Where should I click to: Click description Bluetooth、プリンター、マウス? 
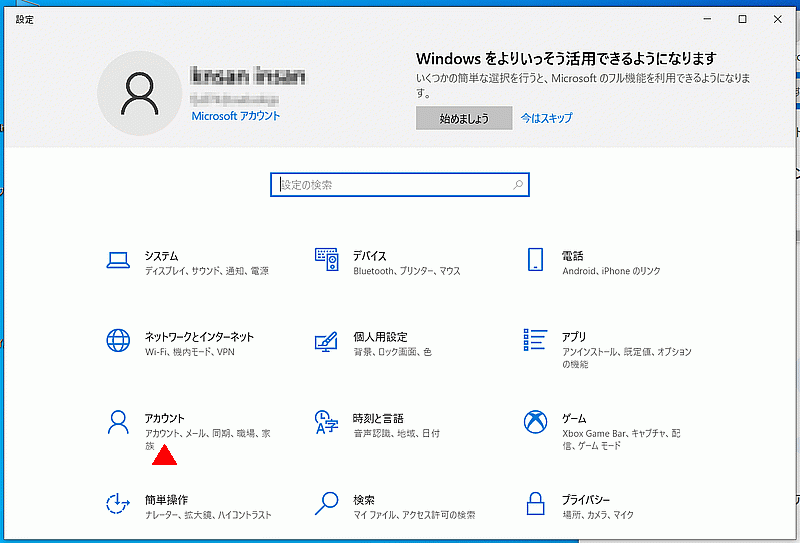(407, 271)
